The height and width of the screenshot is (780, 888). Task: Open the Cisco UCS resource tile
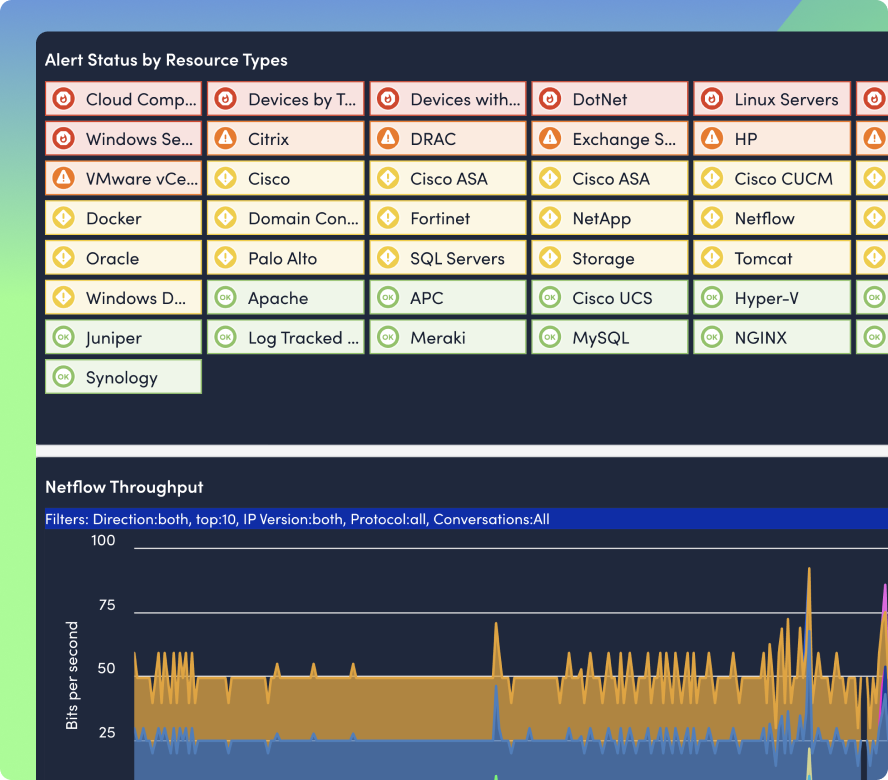pos(610,298)
